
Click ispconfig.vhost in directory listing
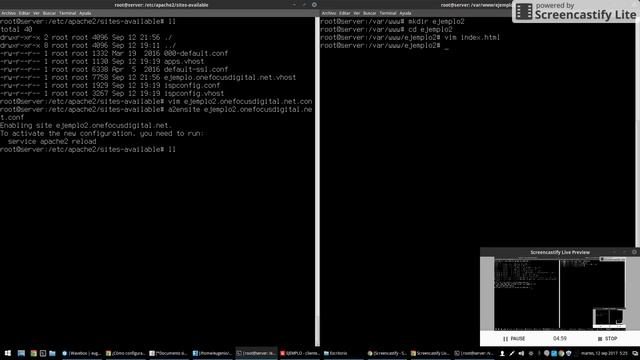194,93
